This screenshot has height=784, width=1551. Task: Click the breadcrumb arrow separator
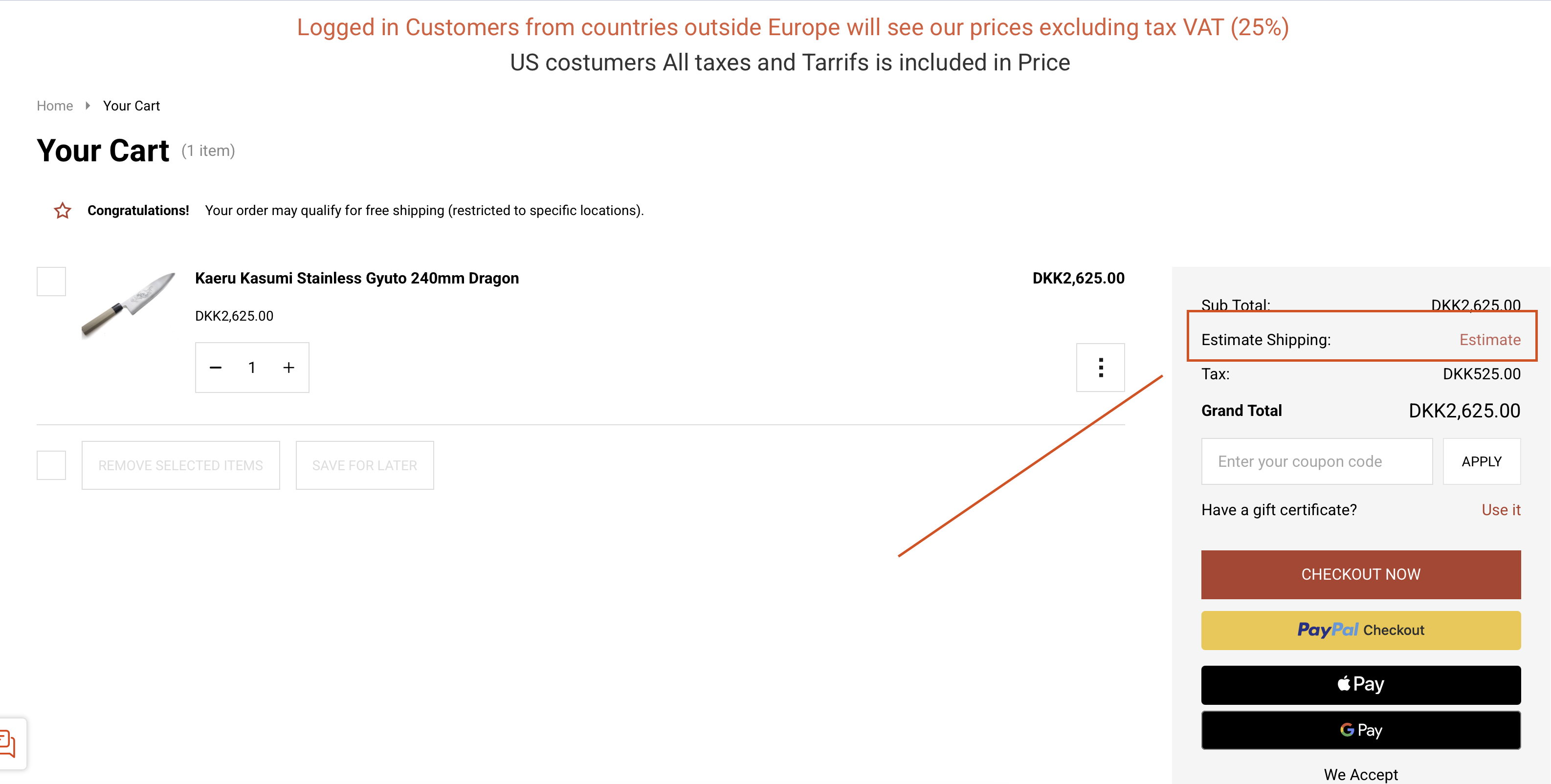point(88,106)
